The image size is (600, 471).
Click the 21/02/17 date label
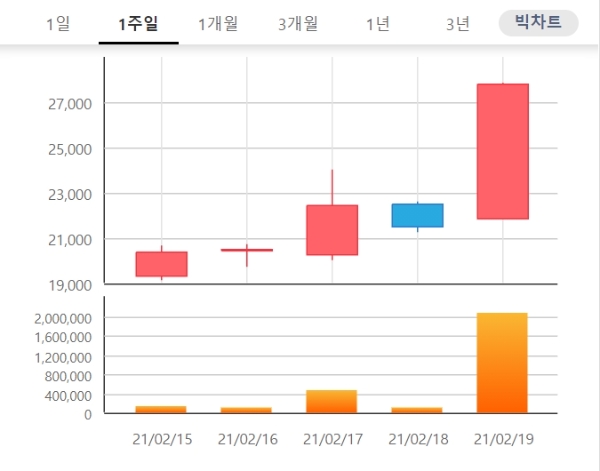click(333, 439)
